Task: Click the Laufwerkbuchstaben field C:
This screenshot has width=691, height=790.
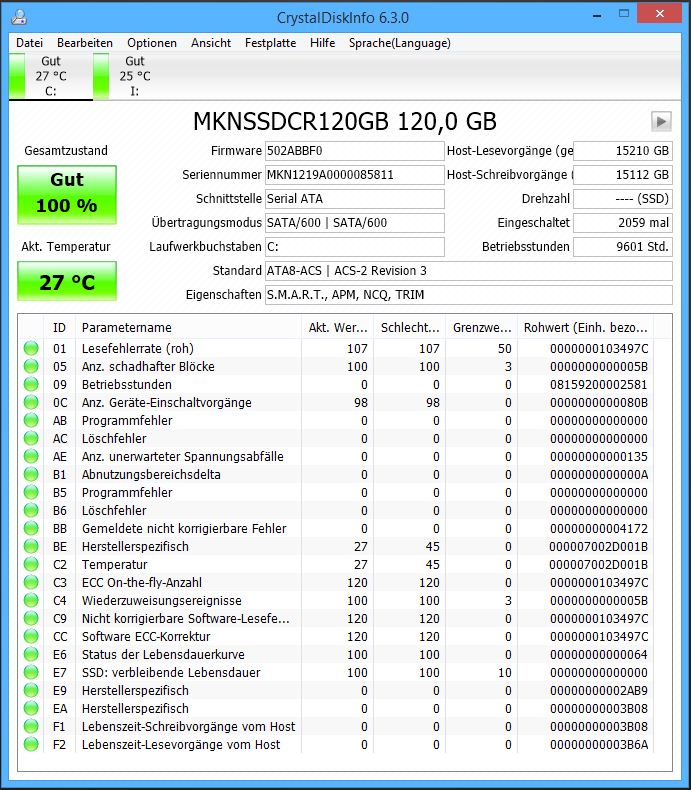Action: pyautogui.click(x=355, y=247)
